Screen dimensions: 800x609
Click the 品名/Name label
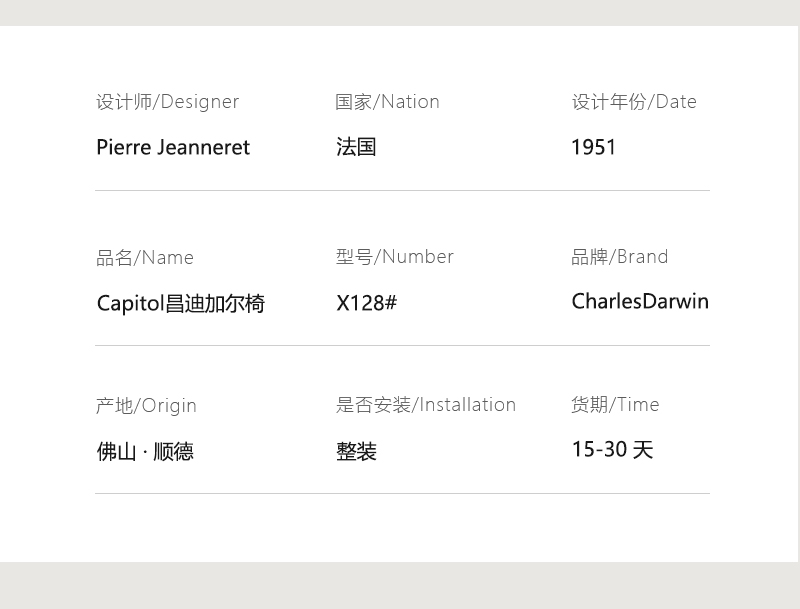(145, 258)
